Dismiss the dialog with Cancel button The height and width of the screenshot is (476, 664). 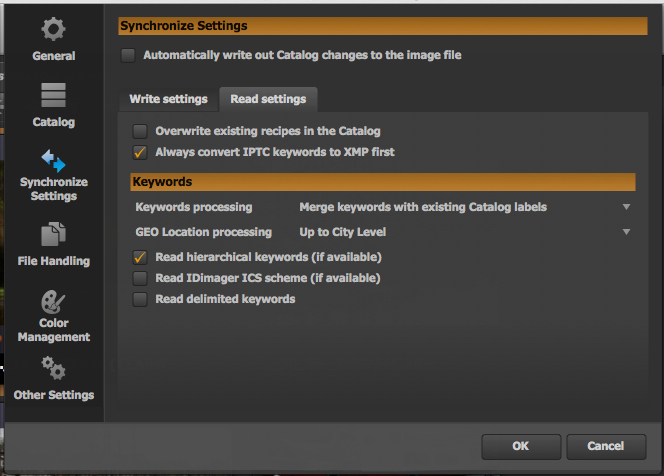[606, 446]
